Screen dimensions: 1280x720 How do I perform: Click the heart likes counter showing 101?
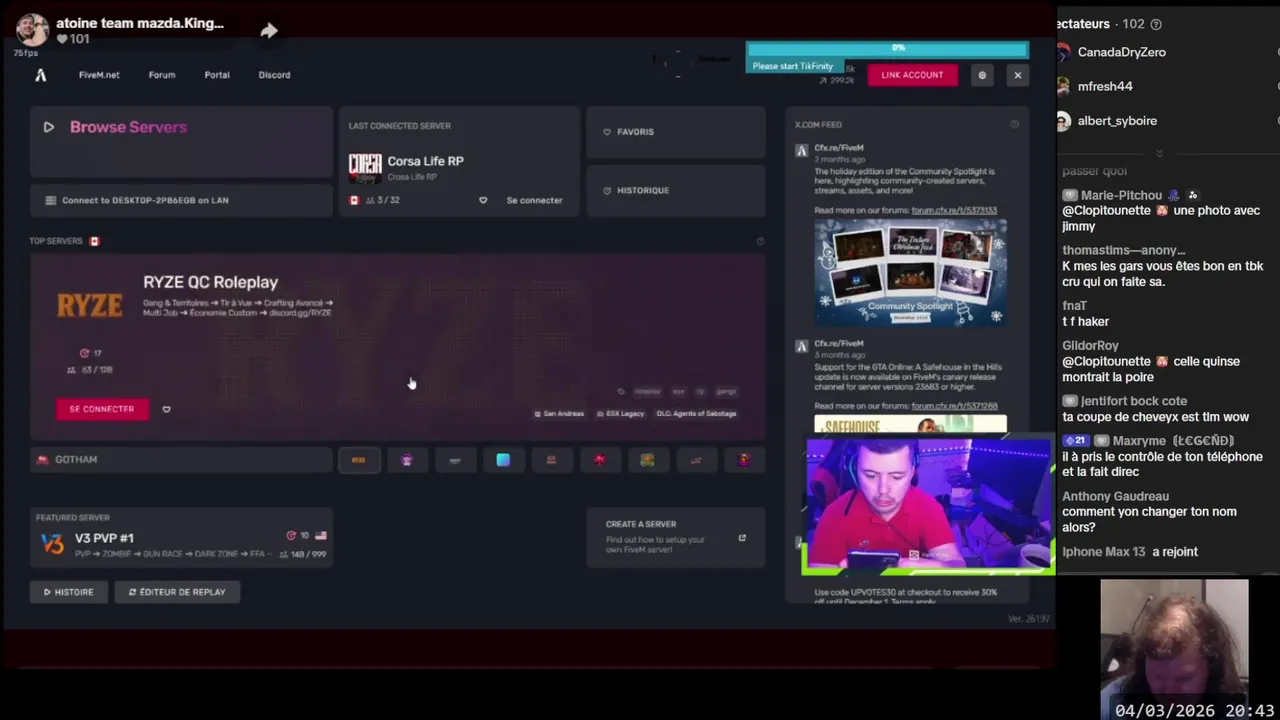(x=73, y=39)
